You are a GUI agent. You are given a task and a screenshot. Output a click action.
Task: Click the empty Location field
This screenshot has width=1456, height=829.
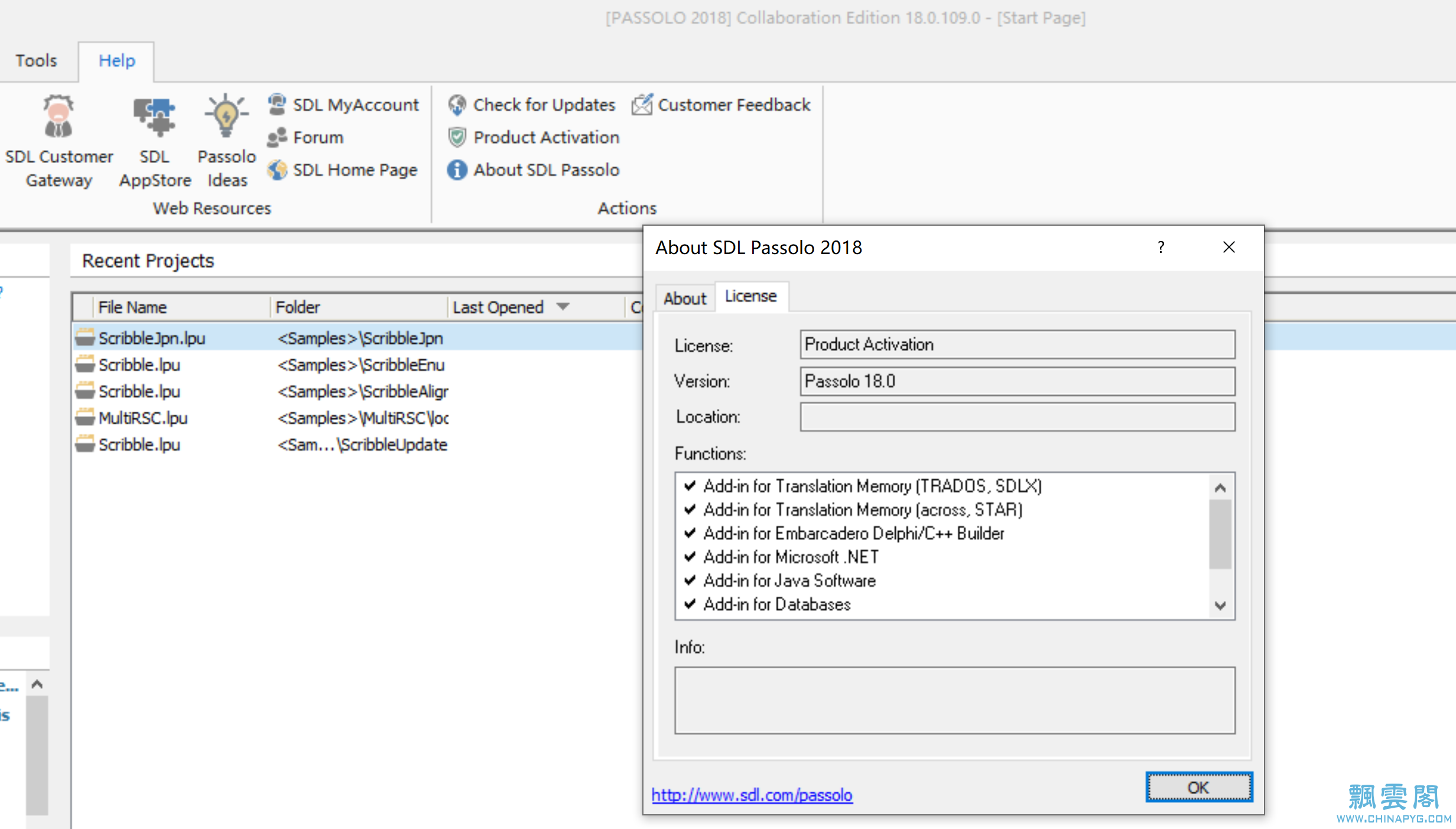(x=1017, y=417)
